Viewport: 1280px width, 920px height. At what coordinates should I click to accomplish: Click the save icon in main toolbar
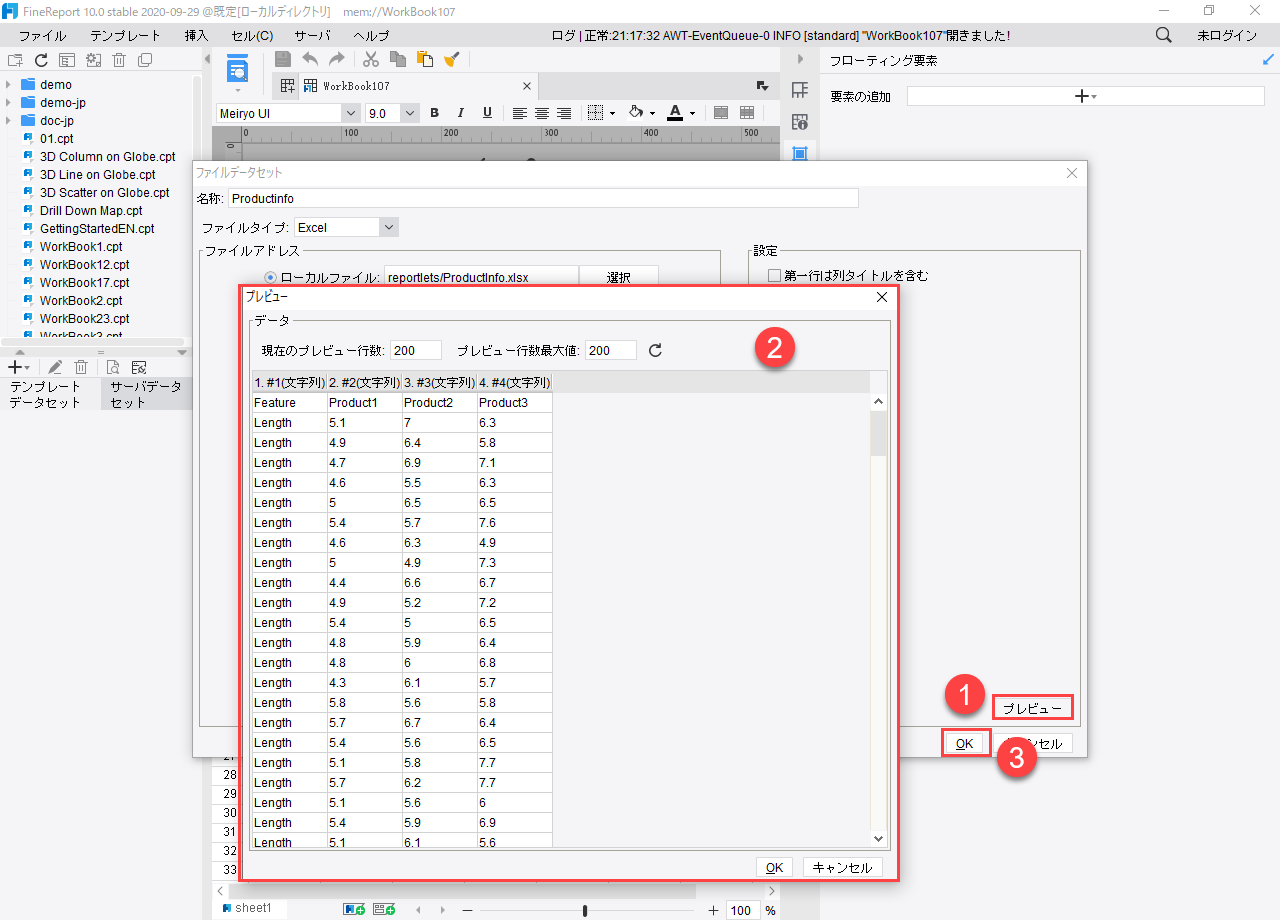click(283, 60)
